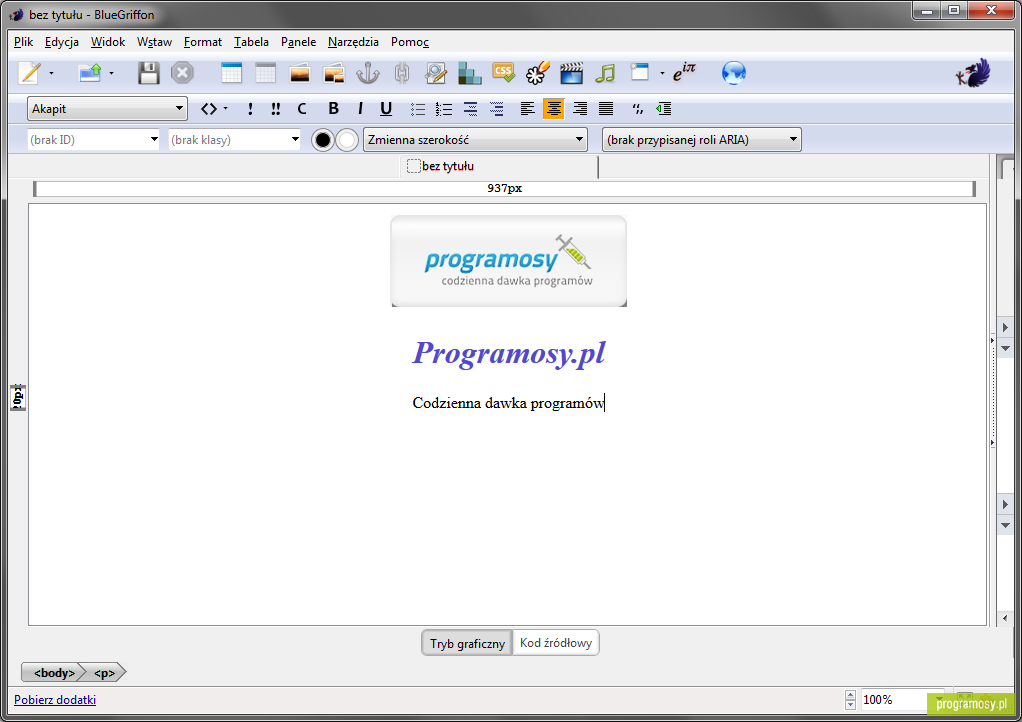Screen dimensions: 1022x722
Task: Insert audio with music note icon
Action: click(606, 73)
